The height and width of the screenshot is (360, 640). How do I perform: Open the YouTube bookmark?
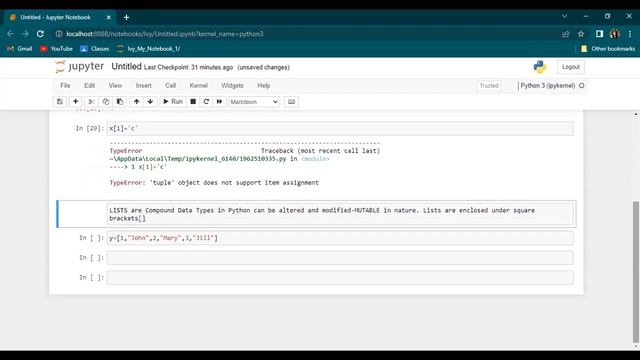[x=56, y=49]
